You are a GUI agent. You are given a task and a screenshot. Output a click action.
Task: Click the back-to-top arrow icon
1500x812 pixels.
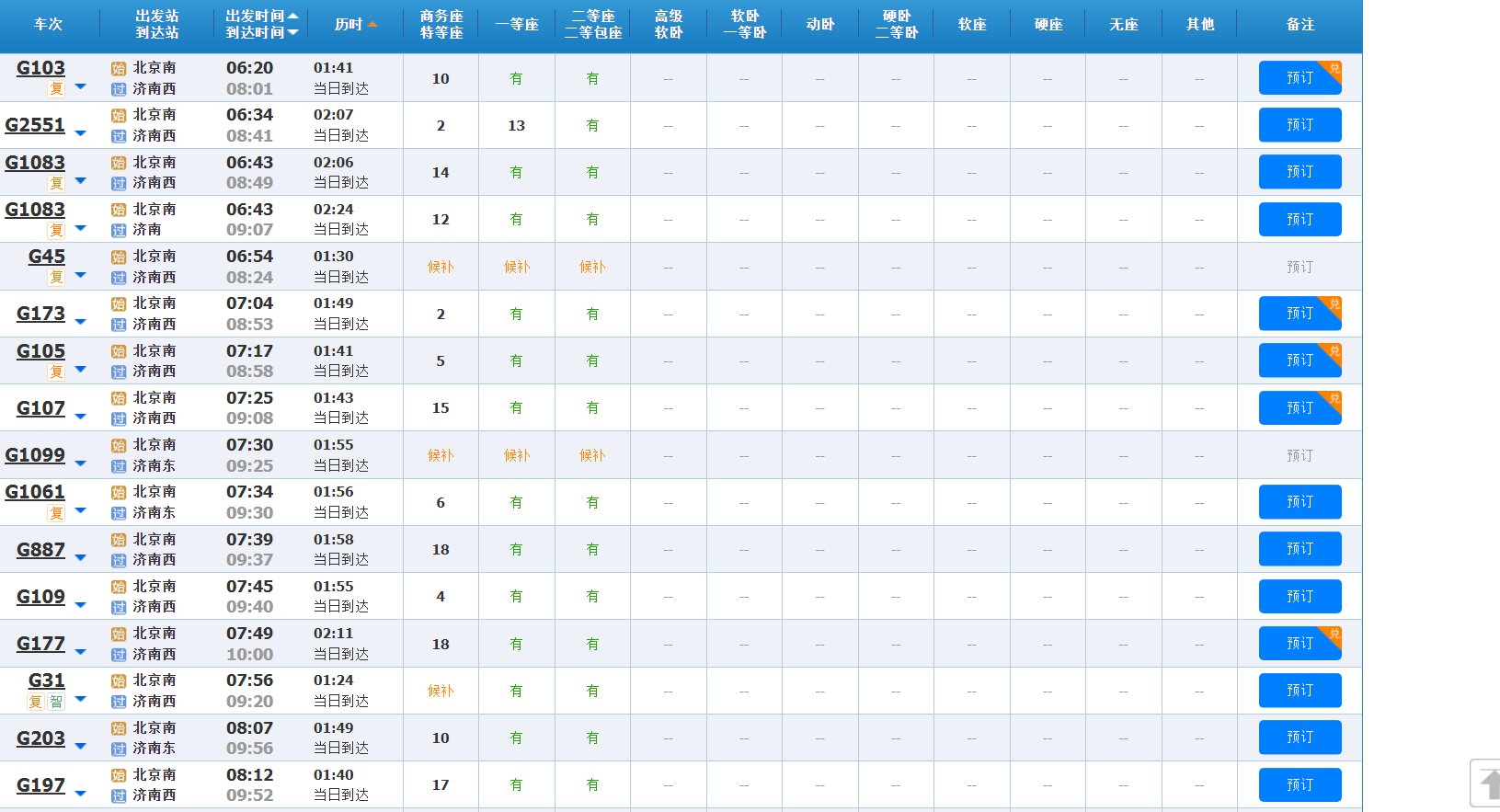[x=1488, y=783]
